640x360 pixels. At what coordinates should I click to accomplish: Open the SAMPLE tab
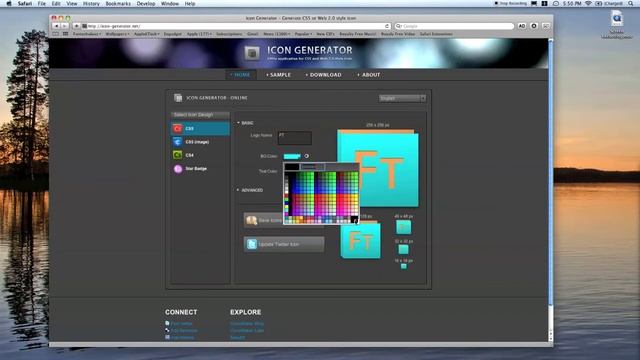coord(278,75)
